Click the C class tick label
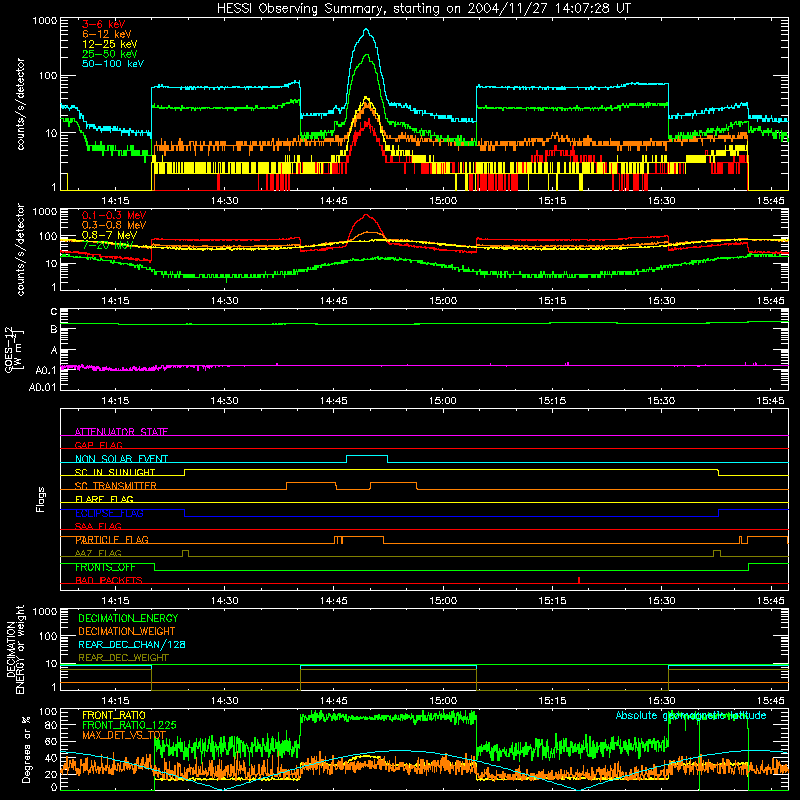This screenshot has height=800, width=800. [54, 312]
